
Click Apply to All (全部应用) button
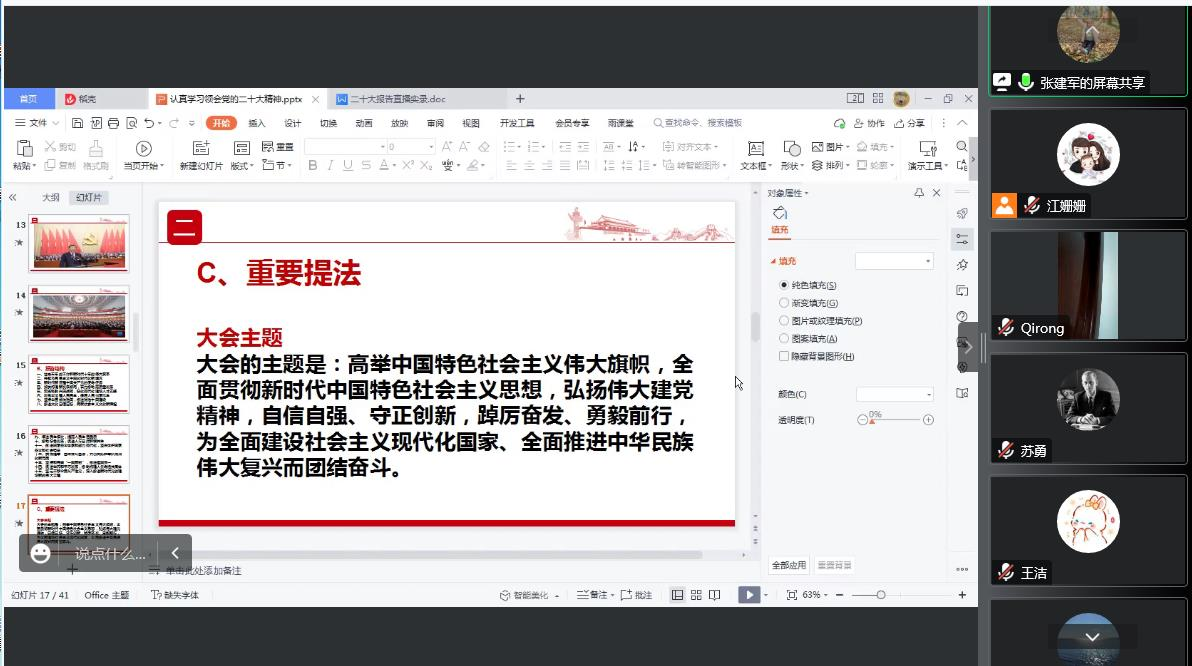click(x=789, y=566)
